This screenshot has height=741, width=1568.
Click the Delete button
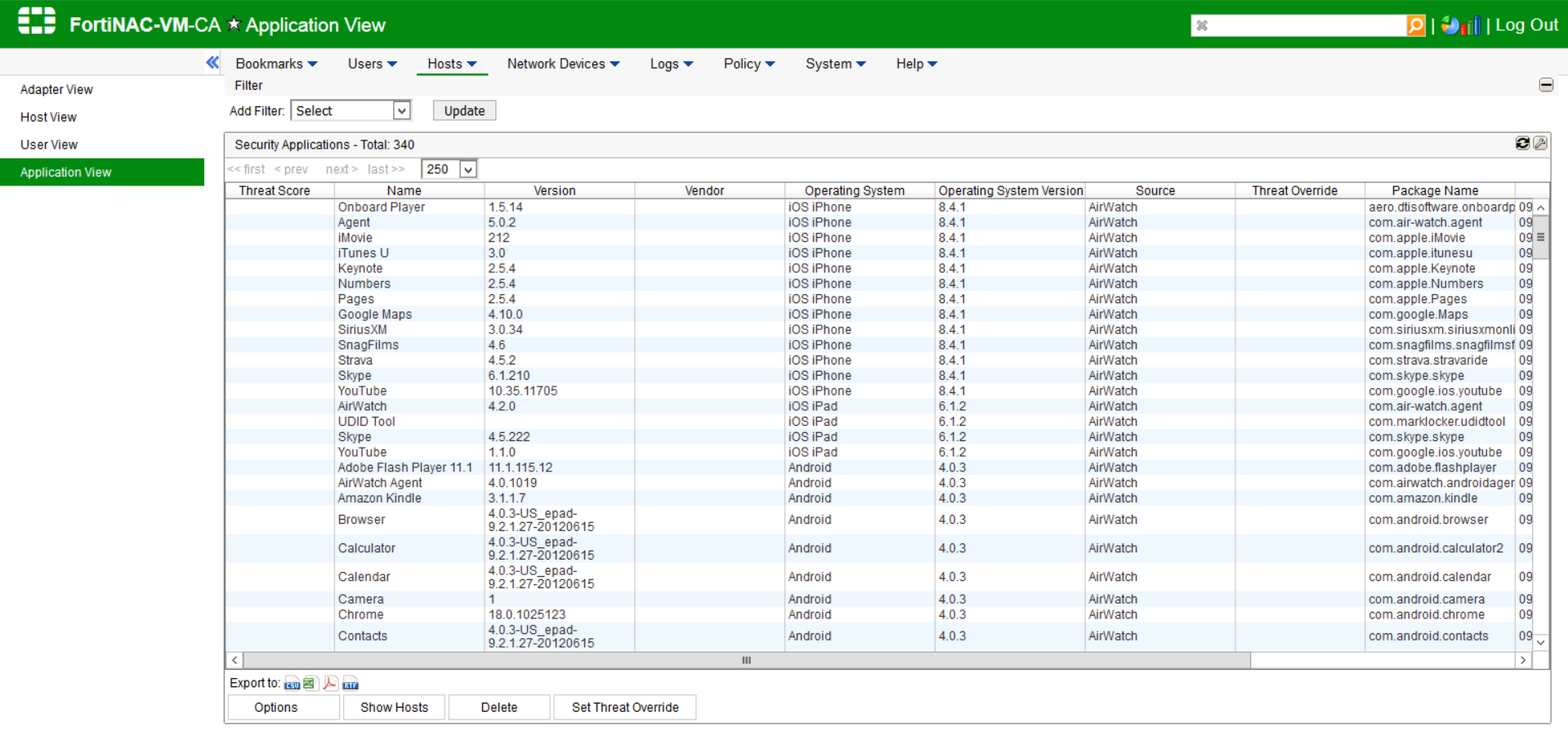click(x=498, y=708)
